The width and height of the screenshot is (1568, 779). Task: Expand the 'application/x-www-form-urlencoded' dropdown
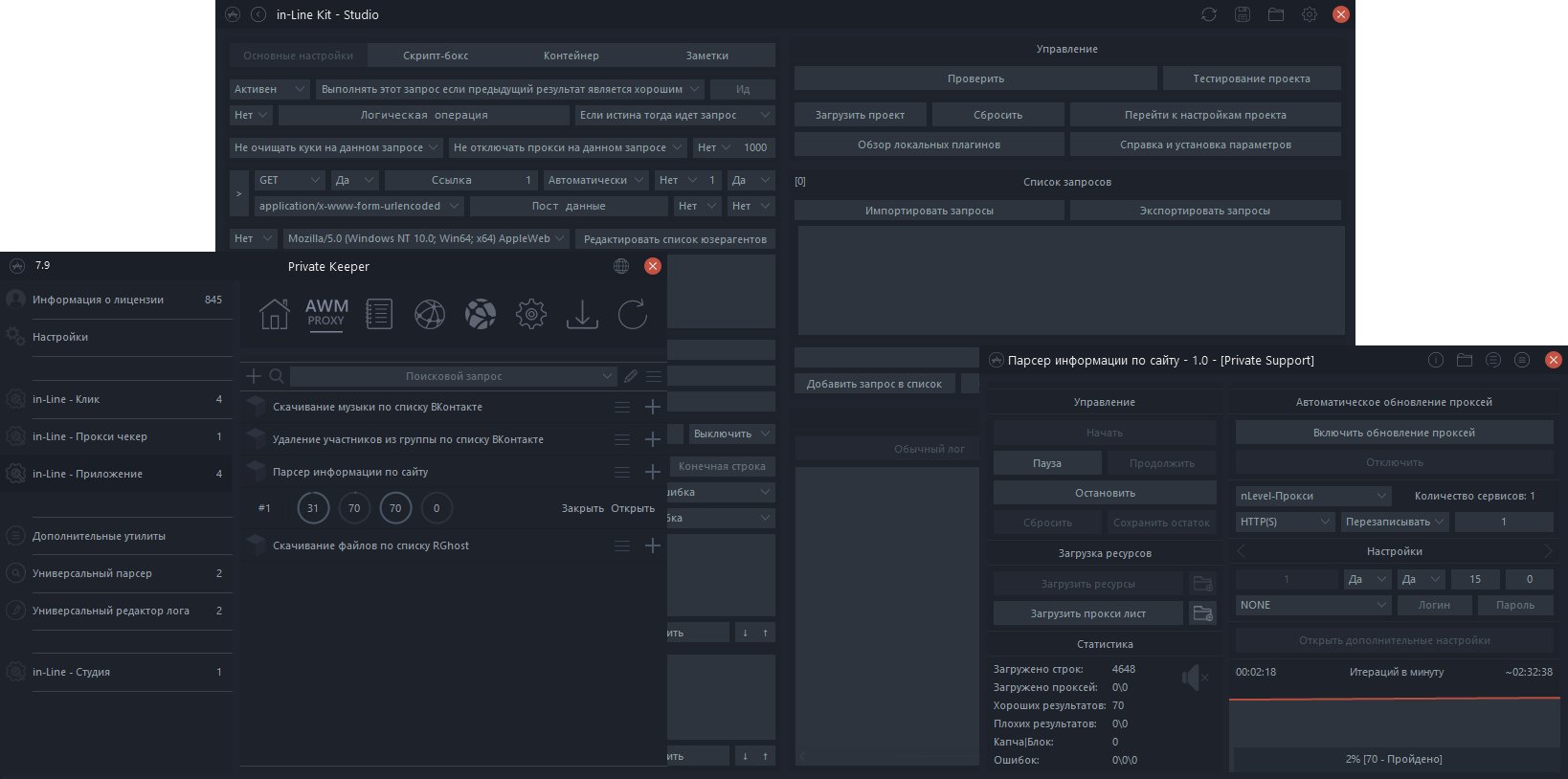359,206
